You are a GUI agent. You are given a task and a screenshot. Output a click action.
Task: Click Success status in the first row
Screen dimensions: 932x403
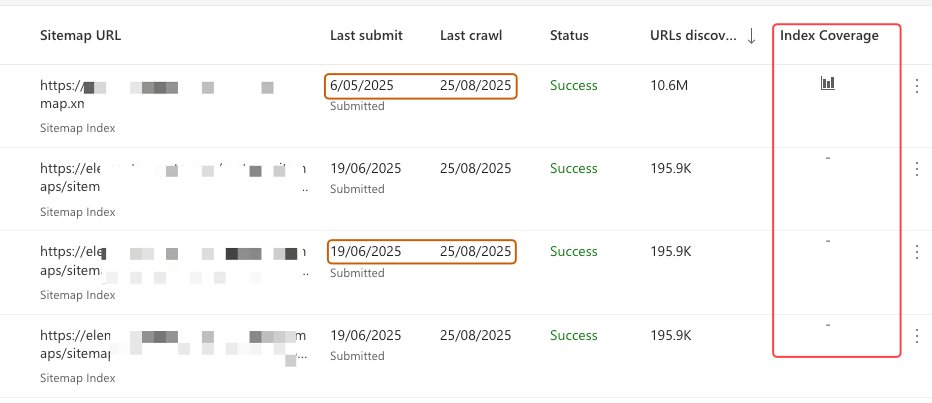click(574, 86)
